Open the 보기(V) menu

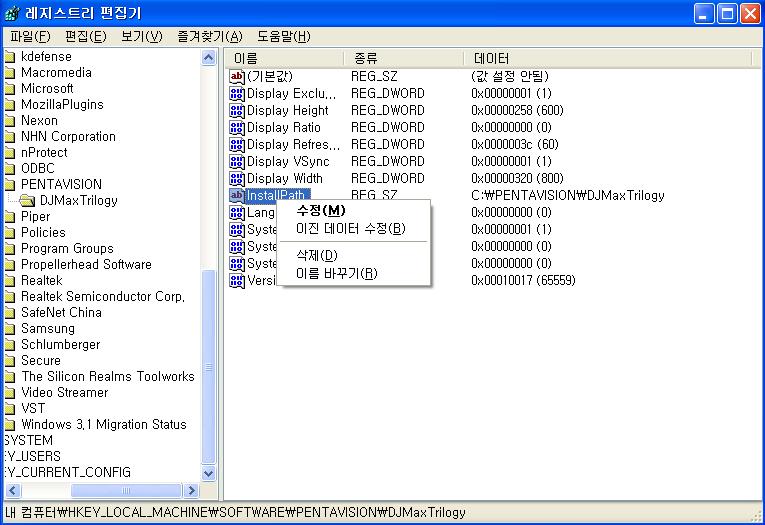pyautogui.click(x=142, y=37)
